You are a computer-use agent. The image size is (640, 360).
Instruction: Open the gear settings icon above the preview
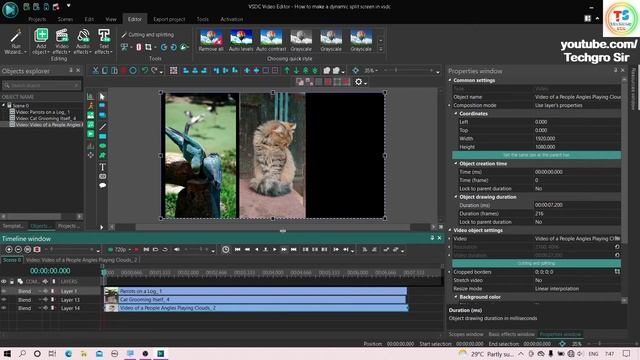click(359, 82)
